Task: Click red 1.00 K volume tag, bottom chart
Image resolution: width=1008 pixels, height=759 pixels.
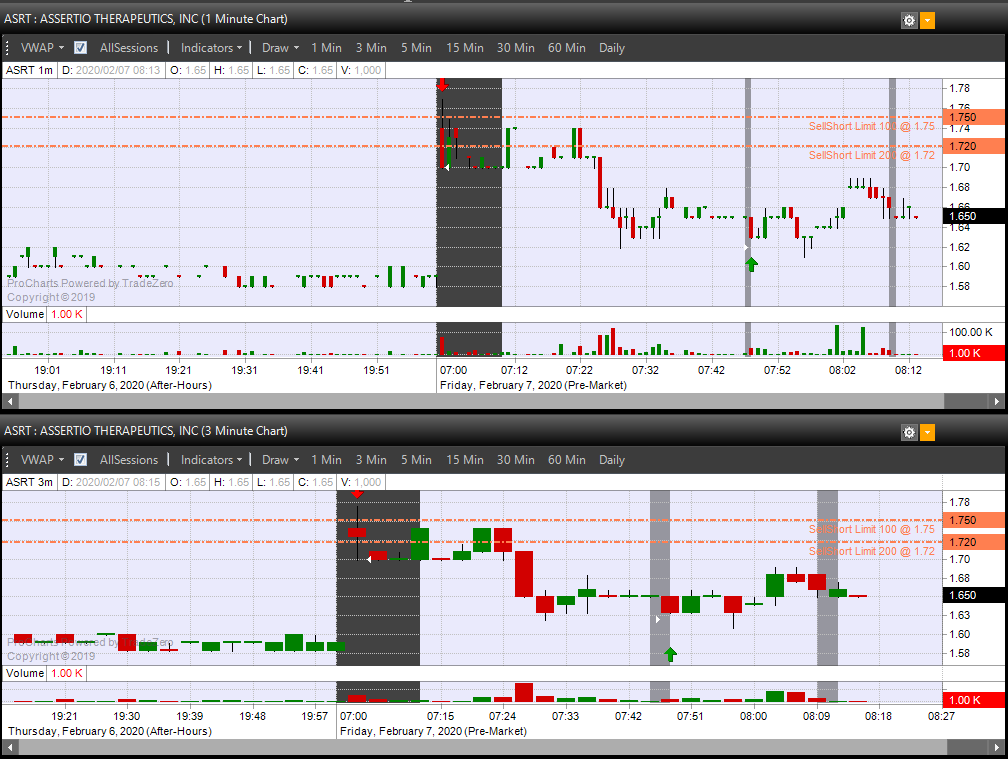Action: [x=973, y=700]
